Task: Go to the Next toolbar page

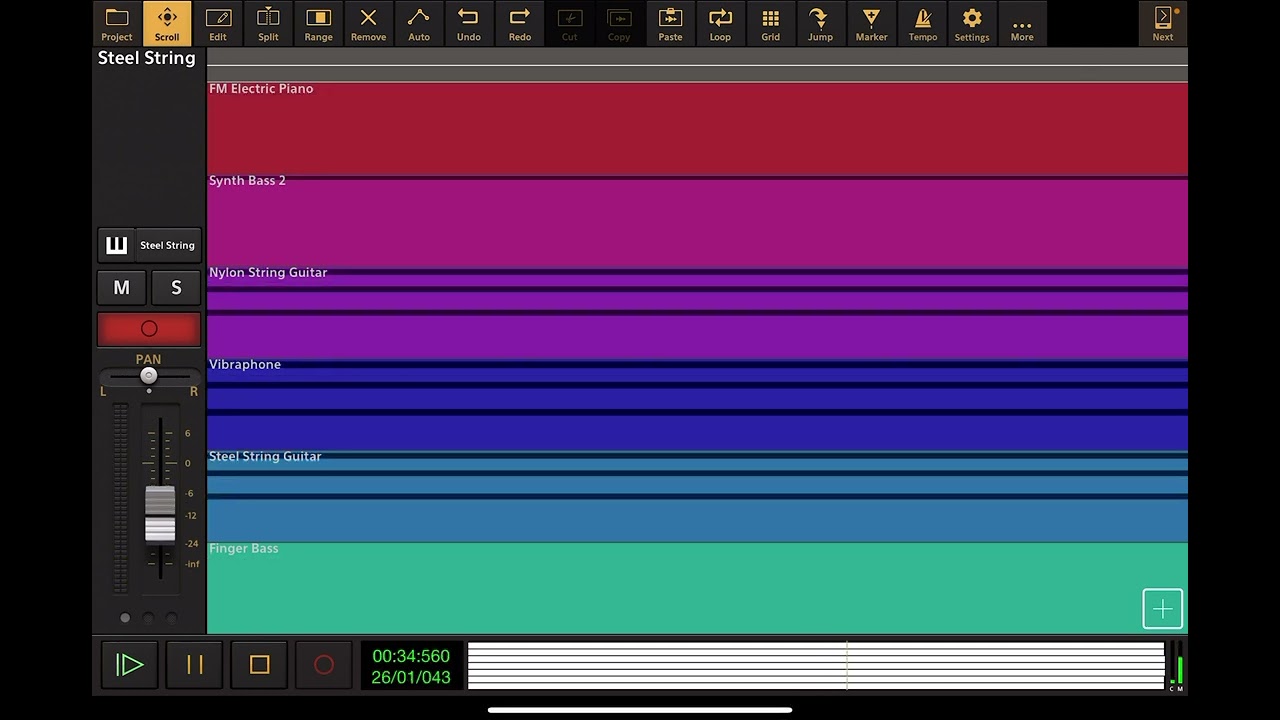Action: 1163,24
